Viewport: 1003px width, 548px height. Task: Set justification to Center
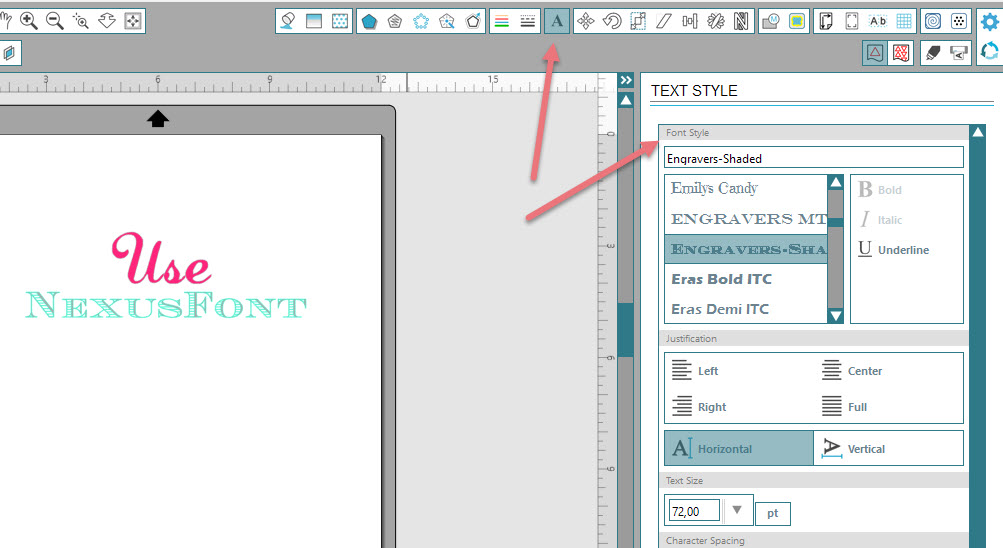click(852, 371)
